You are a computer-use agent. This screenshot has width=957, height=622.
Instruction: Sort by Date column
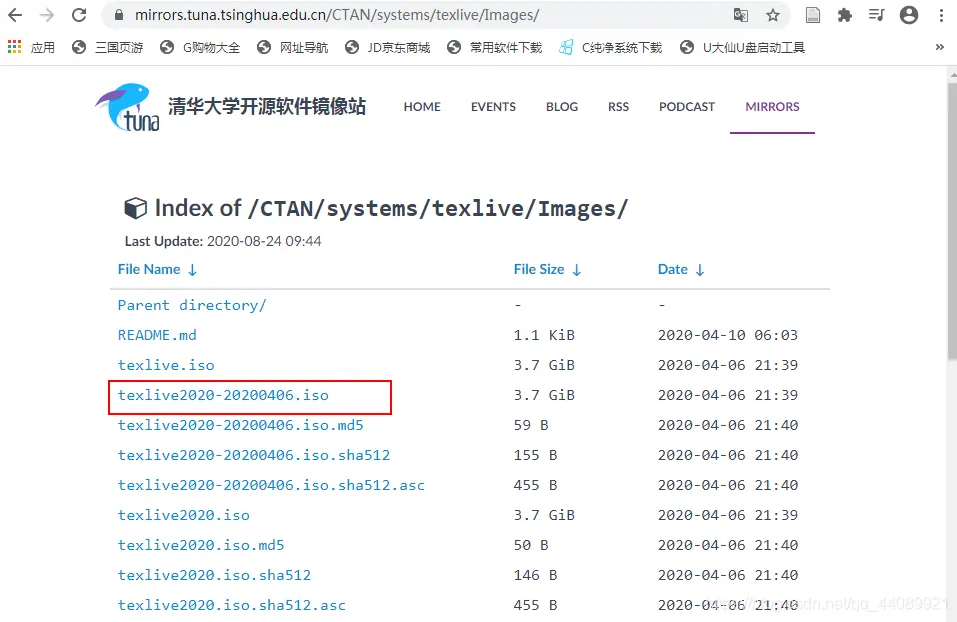(x=681, y=269)
